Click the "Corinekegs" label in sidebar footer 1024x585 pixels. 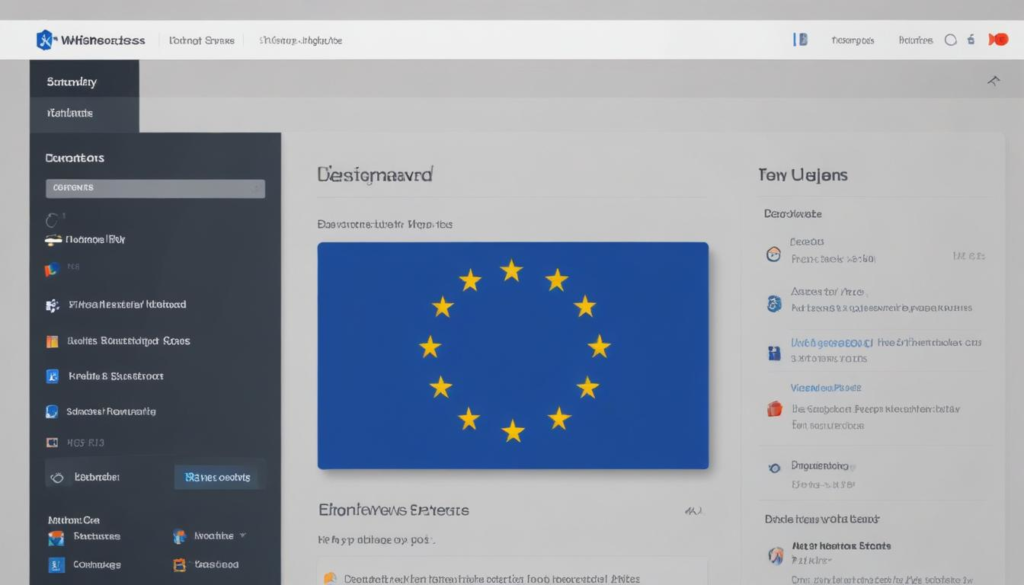(97, 565)
